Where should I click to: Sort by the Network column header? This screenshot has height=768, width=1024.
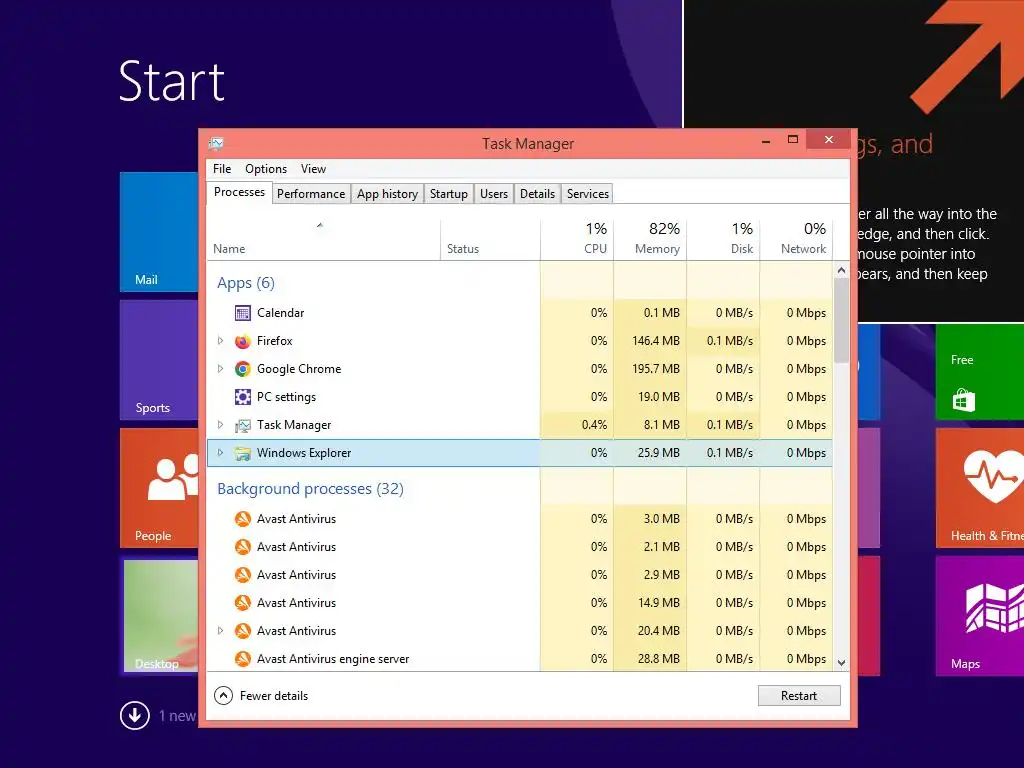796,238
